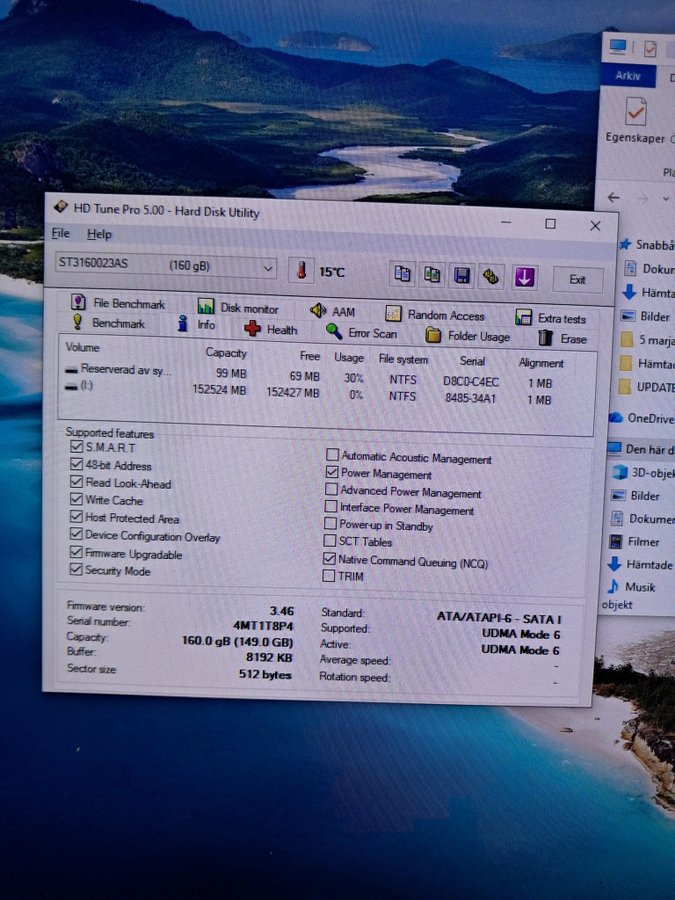
Task: Click the copy to clipboard toolbar icon
Action: 403,274
